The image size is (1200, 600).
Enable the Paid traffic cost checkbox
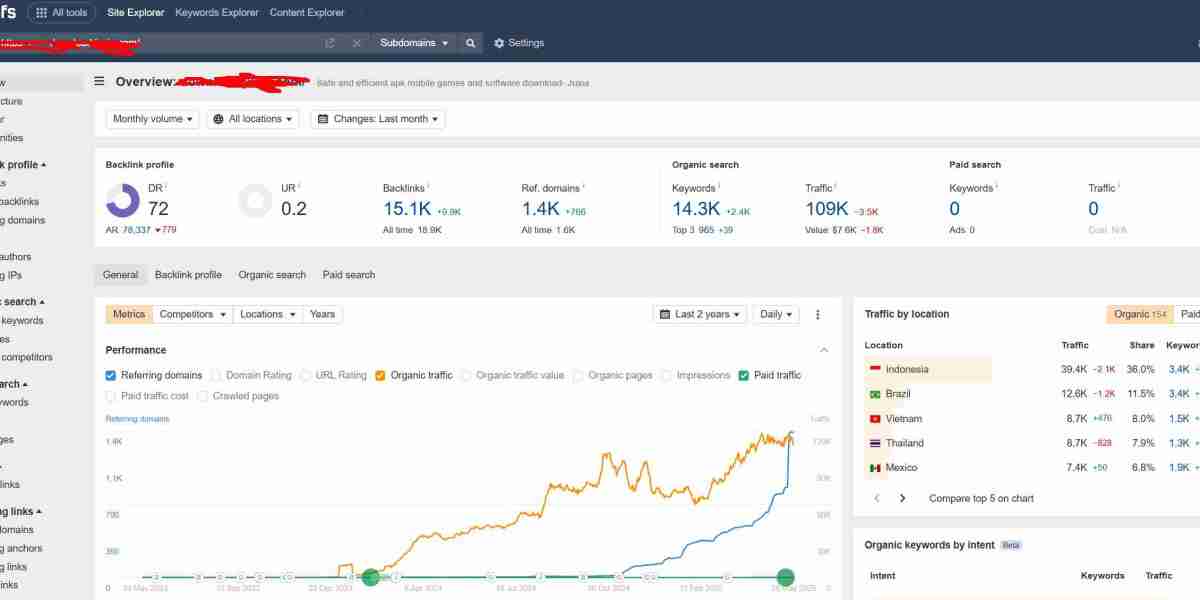[111, 397]
